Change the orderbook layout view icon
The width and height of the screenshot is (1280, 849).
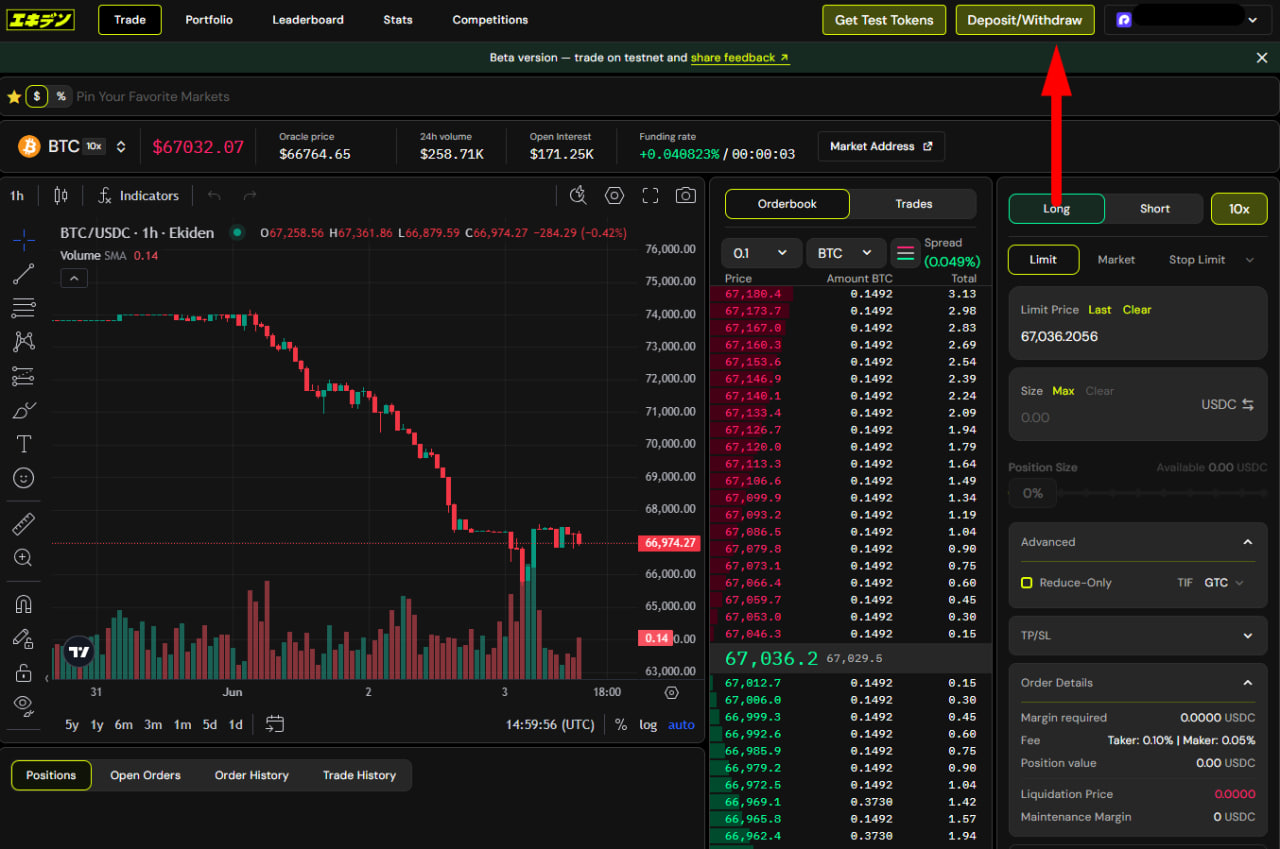[906, 253]
